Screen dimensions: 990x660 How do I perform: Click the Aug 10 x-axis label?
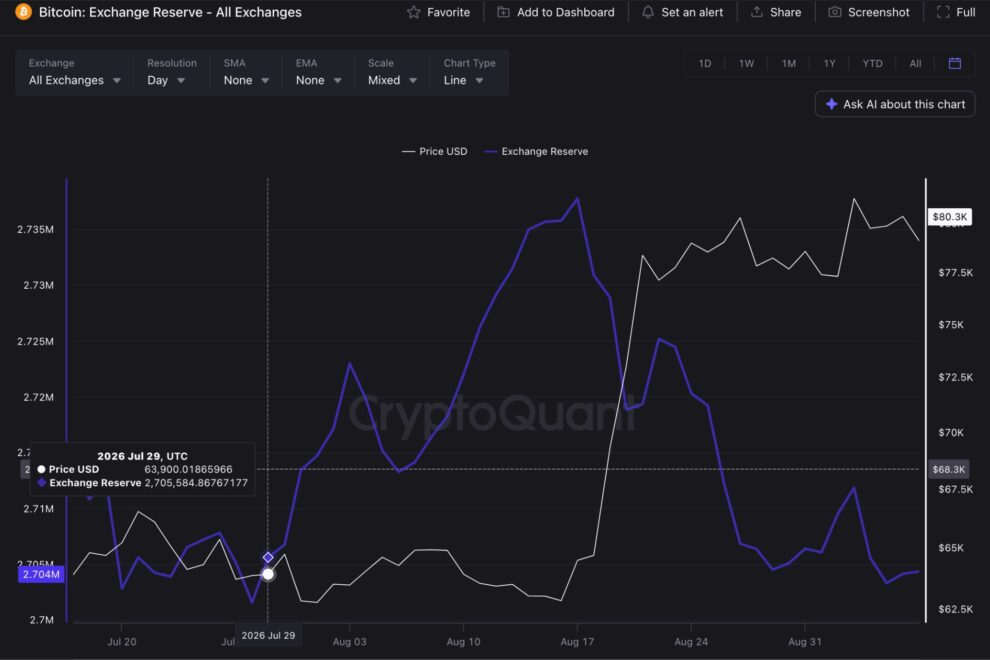pyautogui.click(x=463, y=642)
